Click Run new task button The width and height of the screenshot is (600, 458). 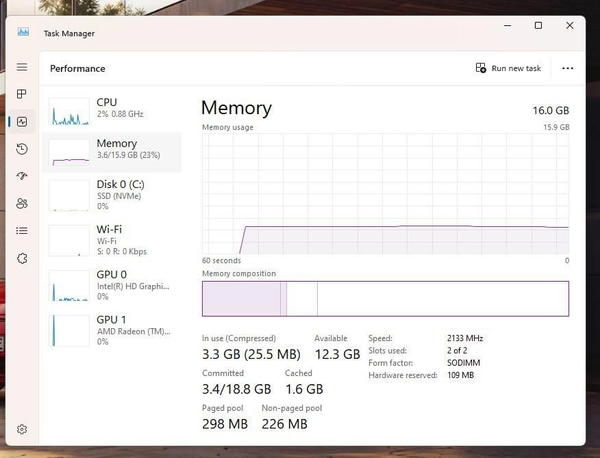(508, 68)
